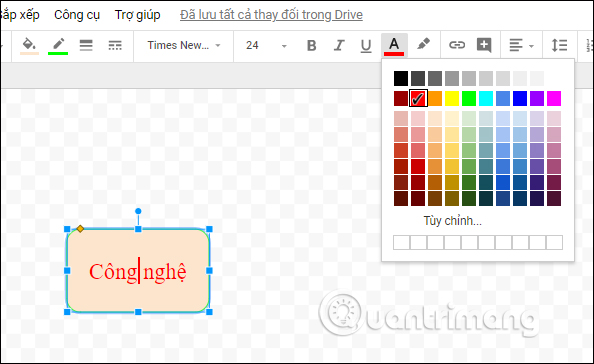Open the border color pencil tool
594x364 pixels.
[x=58, y=46]
